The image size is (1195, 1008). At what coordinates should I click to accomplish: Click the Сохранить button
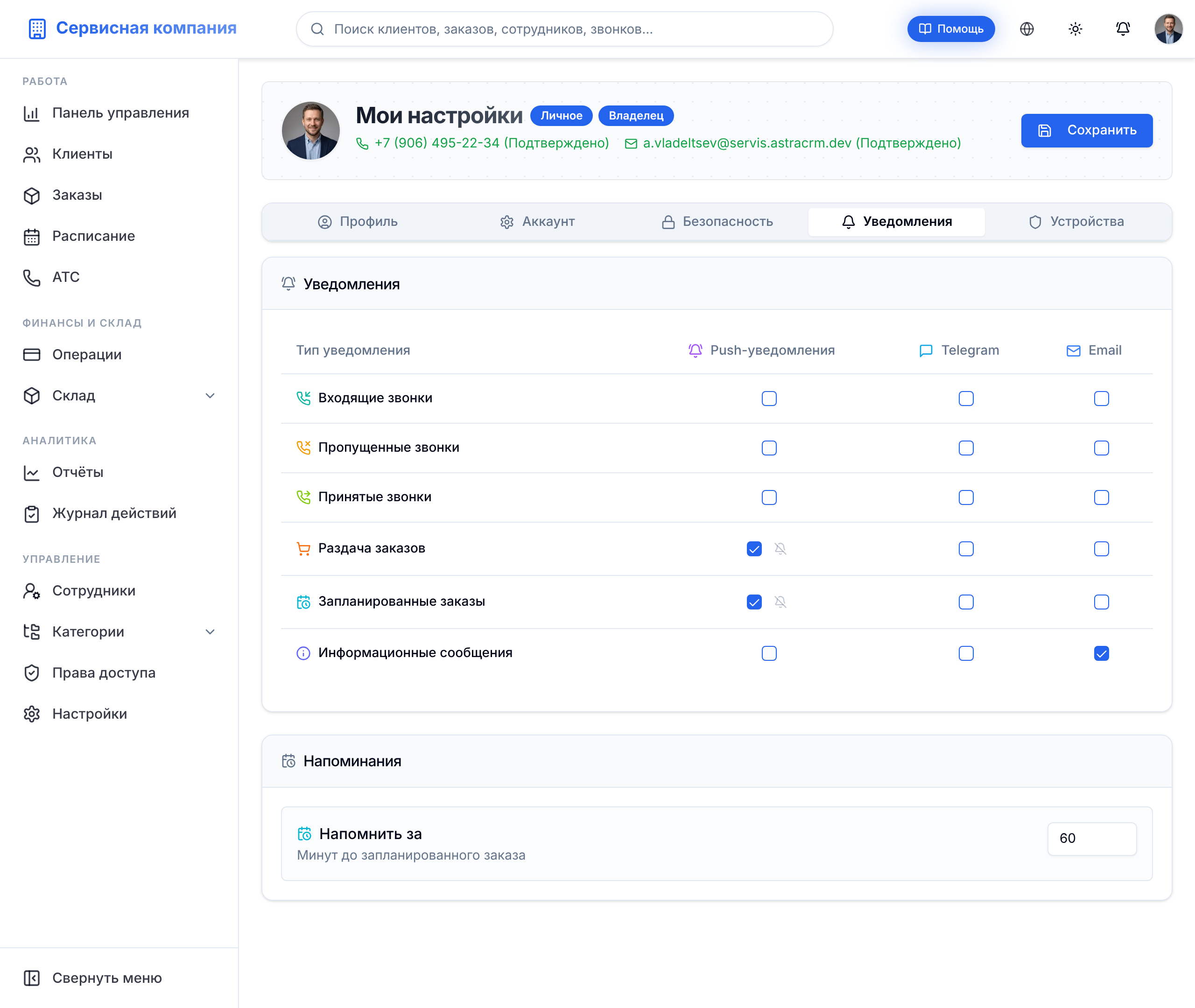[x=1086, y=130]
